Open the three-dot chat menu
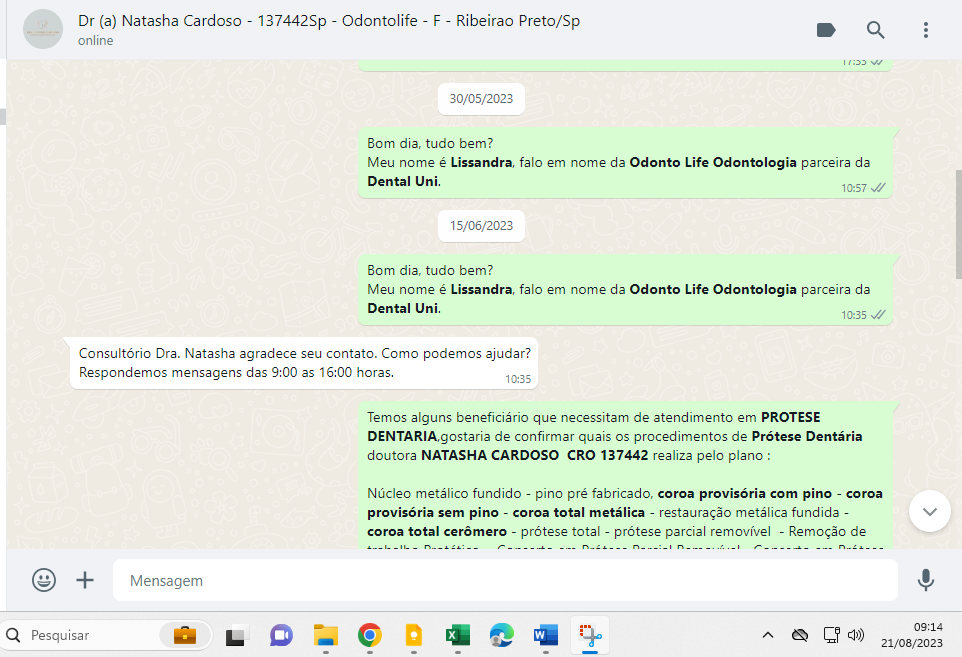The image size is (962, 657). click(x=926, y=29)
